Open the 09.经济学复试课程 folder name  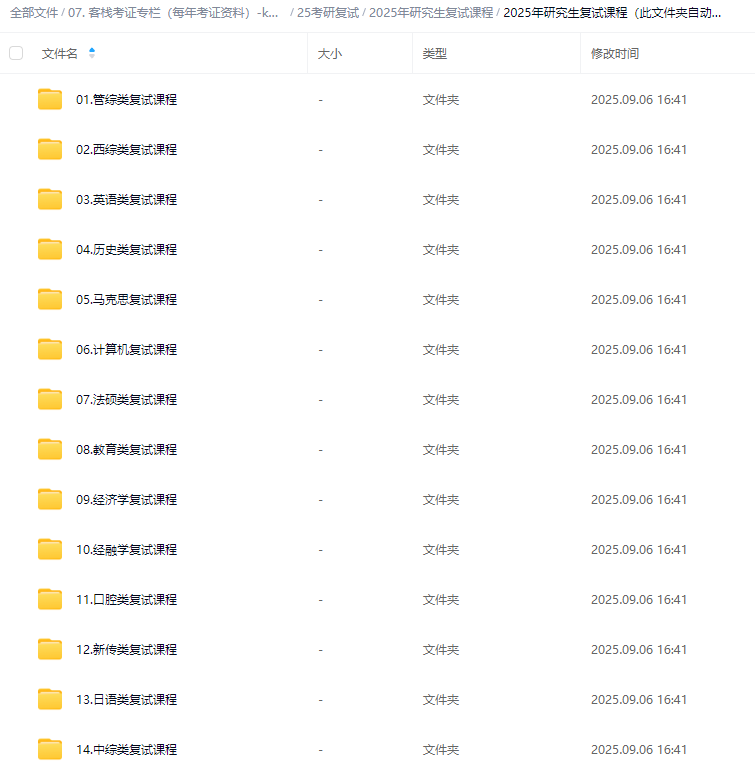[x=126, y=500]
